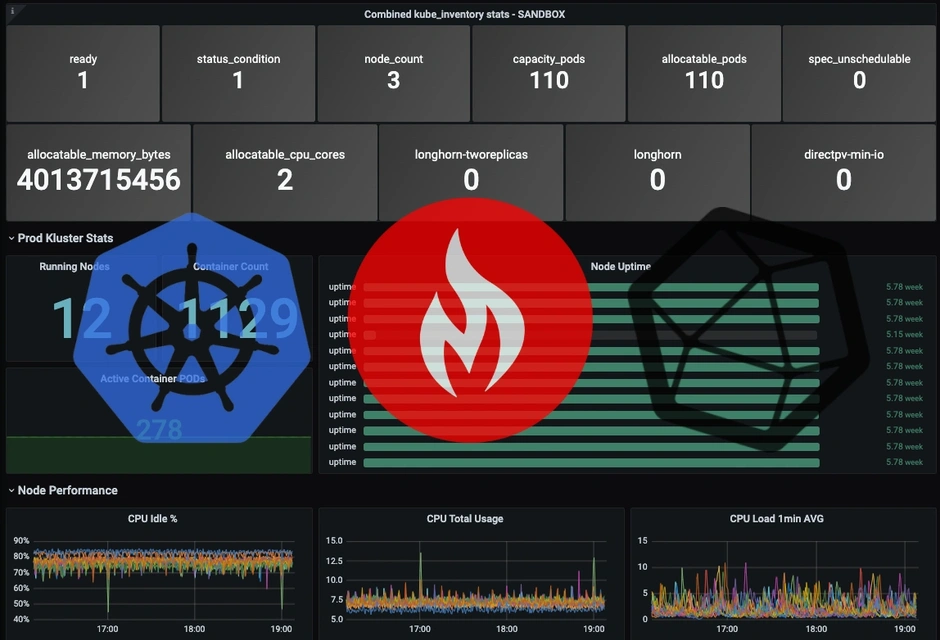This screenshot has width=940, height=640.
Task: Select the longhorn-tworeplicas stat tile
Action: (x=471, y=173)
